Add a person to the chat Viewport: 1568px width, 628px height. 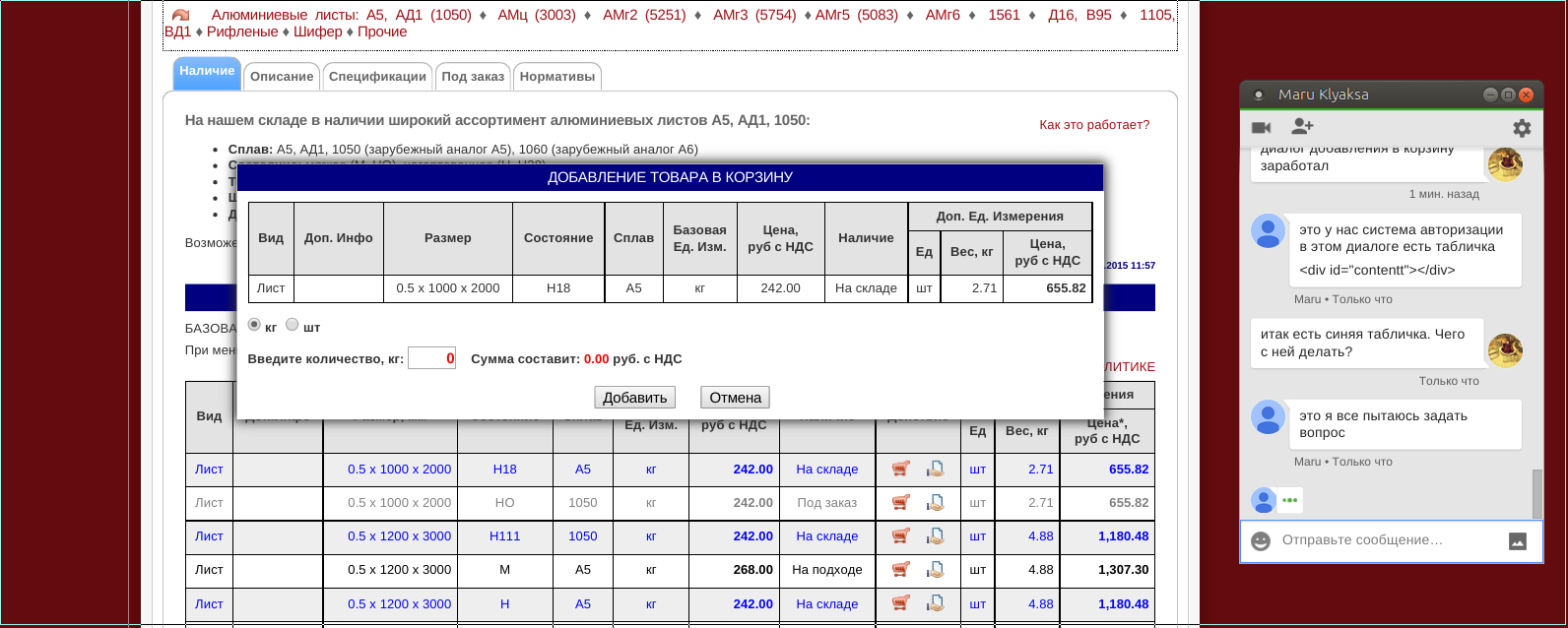click(1302, 126)
